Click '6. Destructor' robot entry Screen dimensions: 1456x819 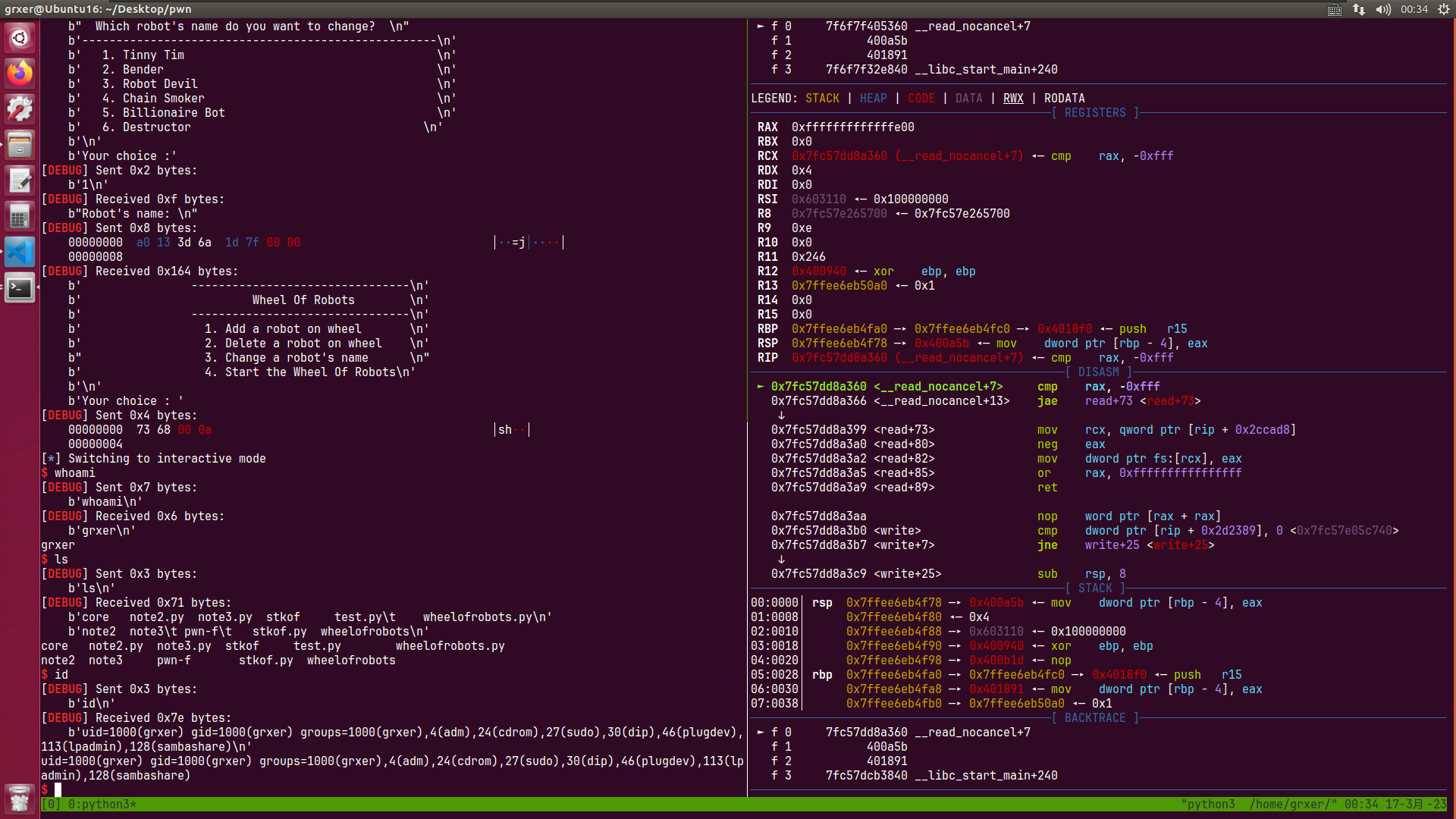[x=146, y=127]
